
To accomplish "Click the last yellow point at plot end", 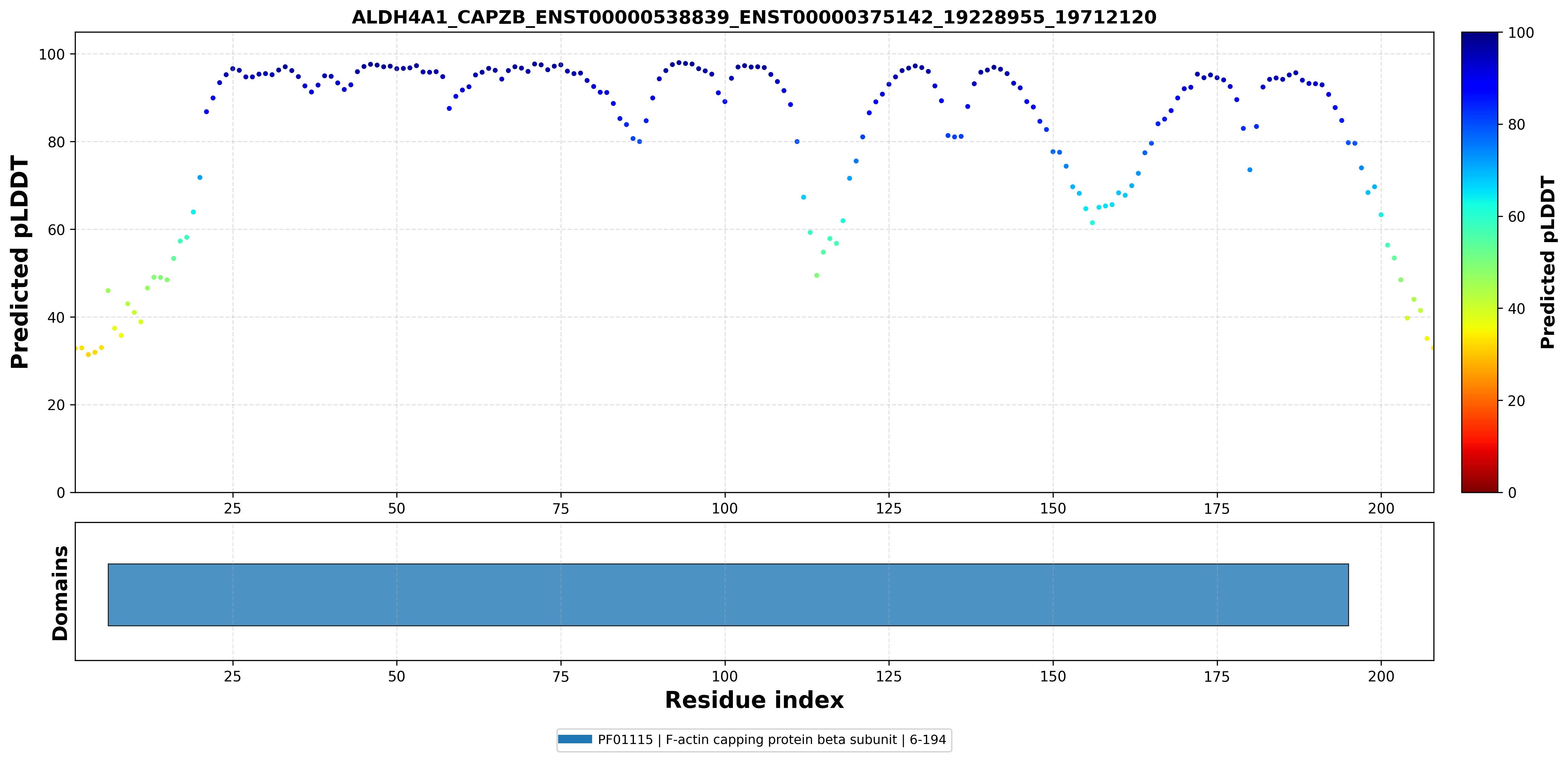I will click(1433, 348).
